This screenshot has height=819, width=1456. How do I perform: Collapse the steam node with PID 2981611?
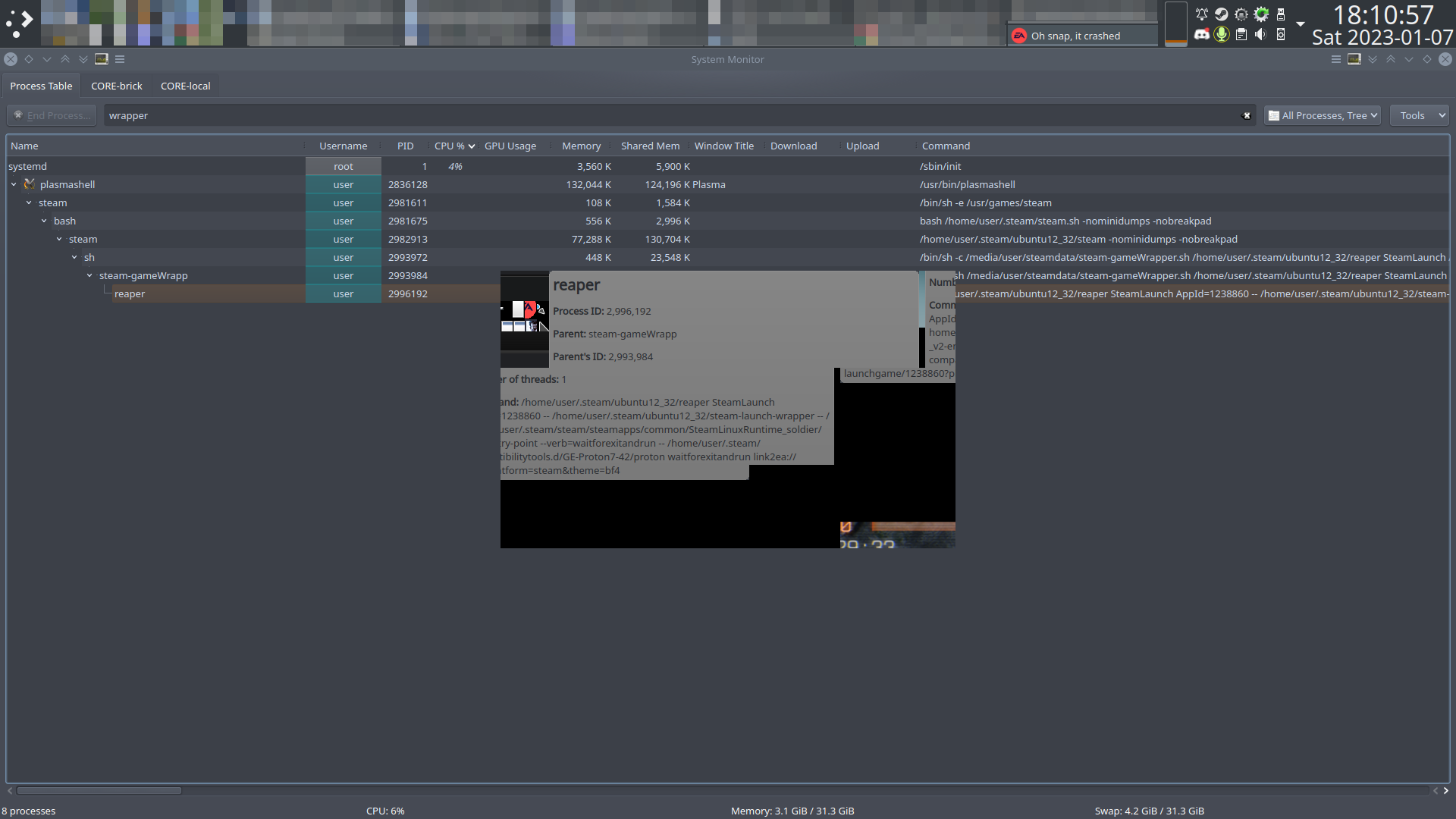coord(29,202)
